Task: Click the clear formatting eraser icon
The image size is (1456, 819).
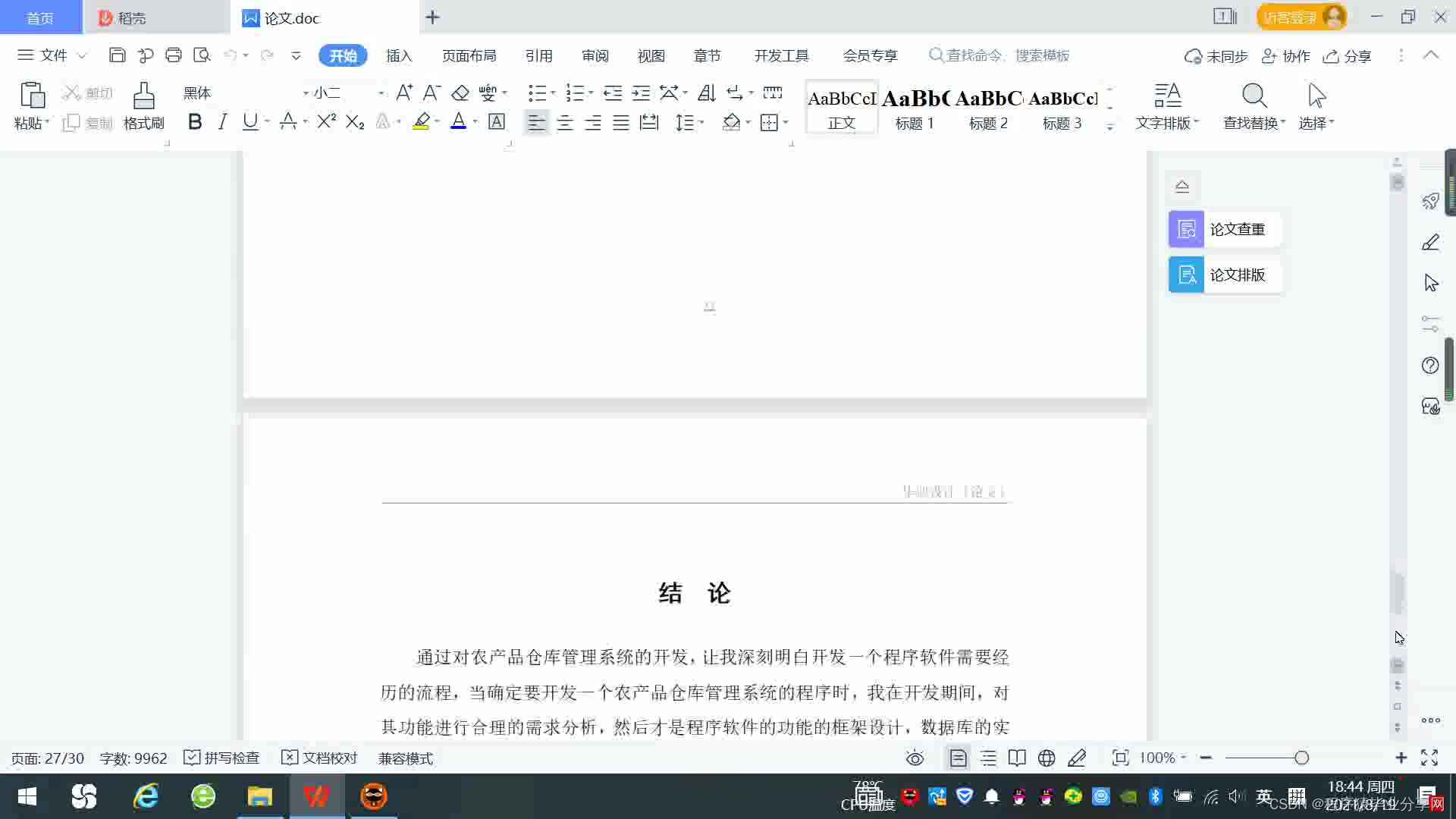Action: [x=460, y=93]
